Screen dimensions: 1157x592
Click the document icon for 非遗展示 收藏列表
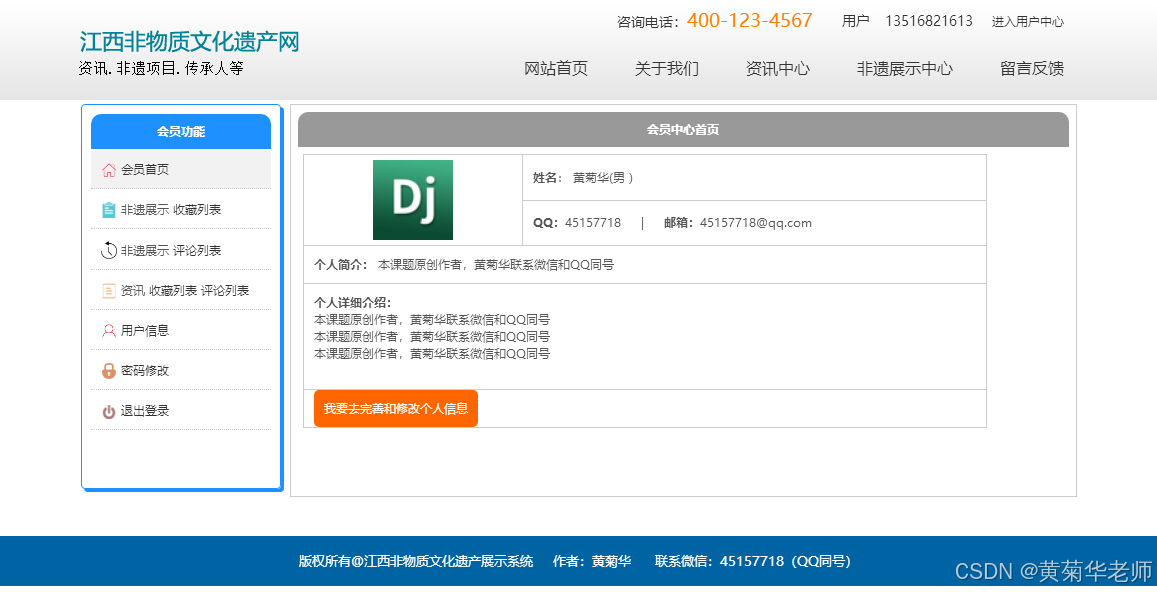(x=110, y=209)
